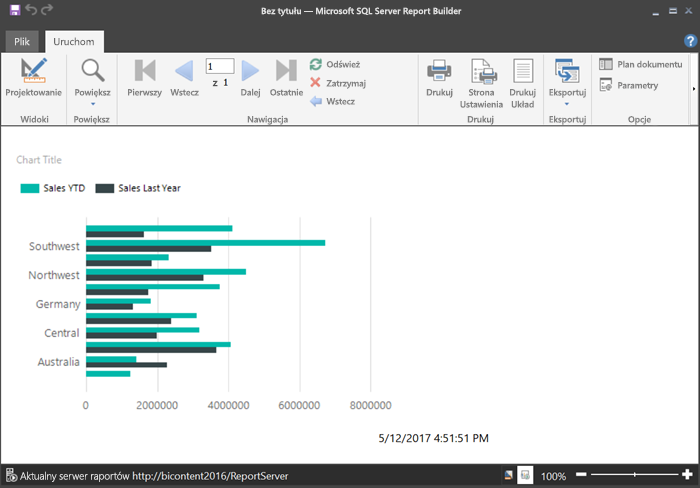Toggle Plan dokumentu document map
This screenshot has width=700, height=488.
click(x=641, y=64)
